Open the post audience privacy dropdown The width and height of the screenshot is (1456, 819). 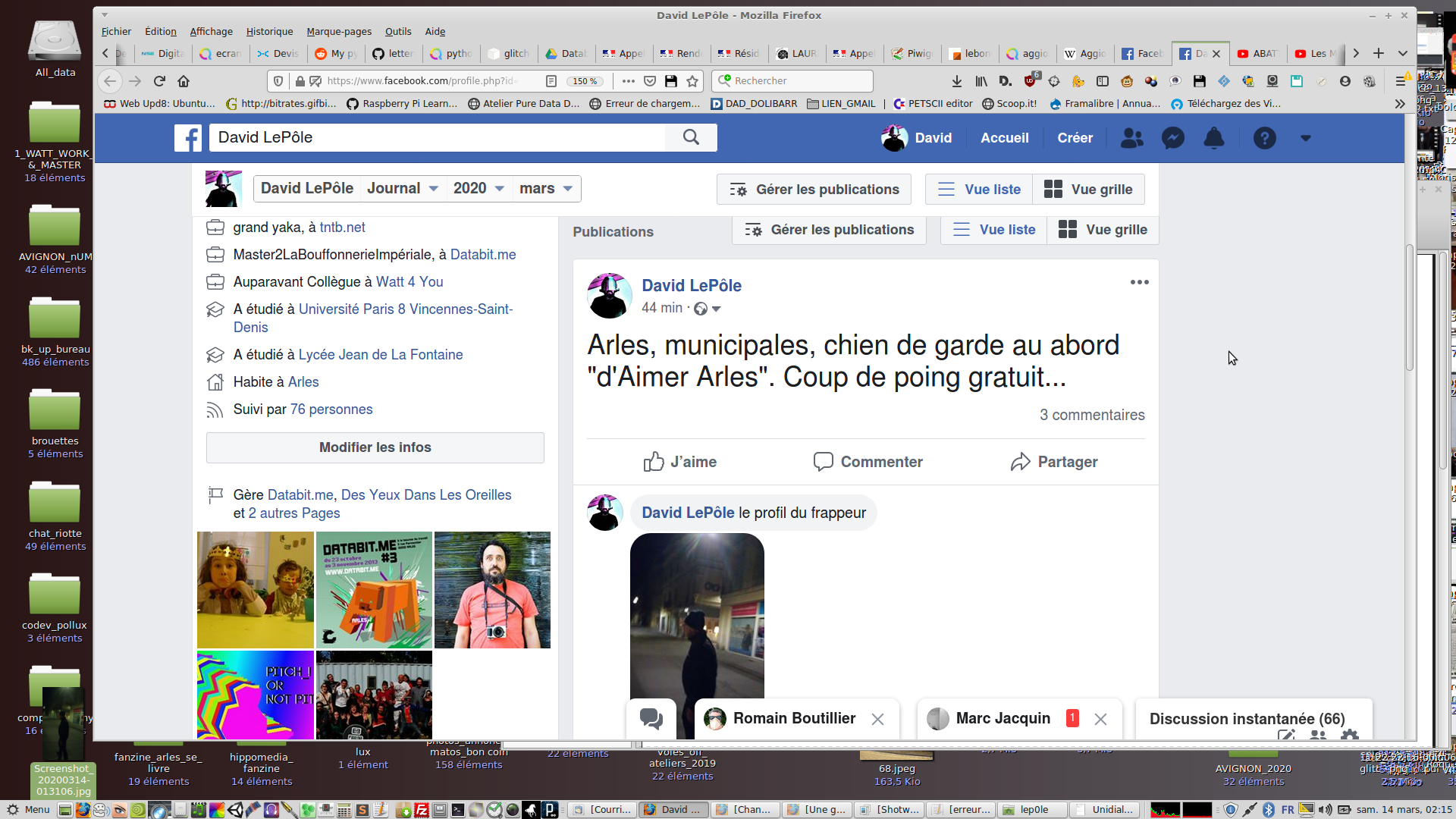708,309
